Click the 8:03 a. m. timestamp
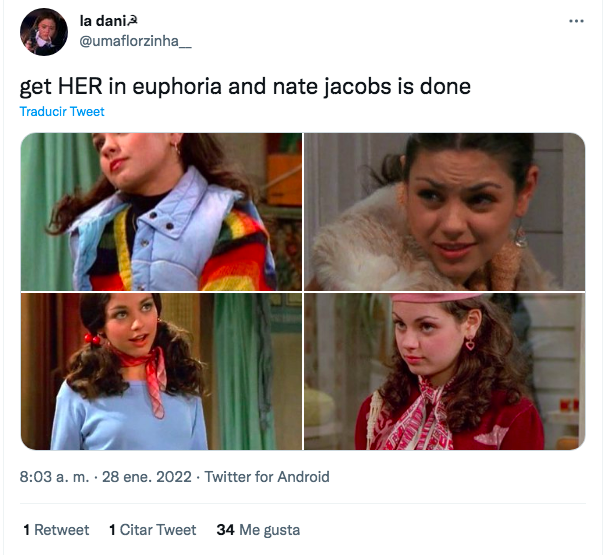 click(54, 477)
